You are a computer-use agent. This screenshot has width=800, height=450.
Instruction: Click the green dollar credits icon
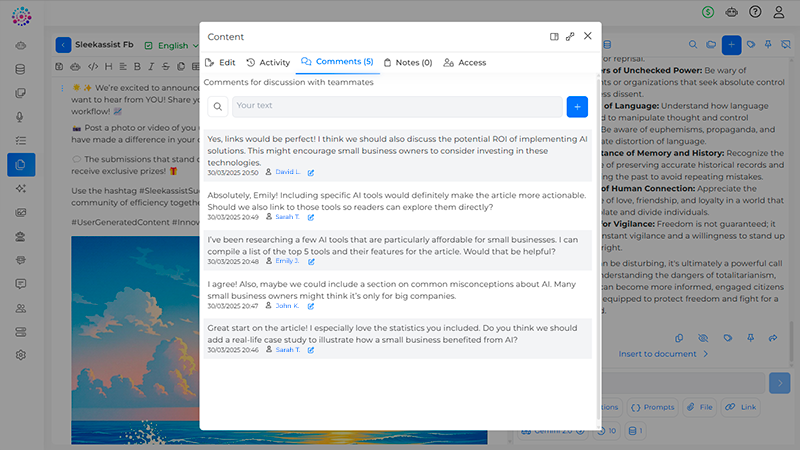click(708, 12)
